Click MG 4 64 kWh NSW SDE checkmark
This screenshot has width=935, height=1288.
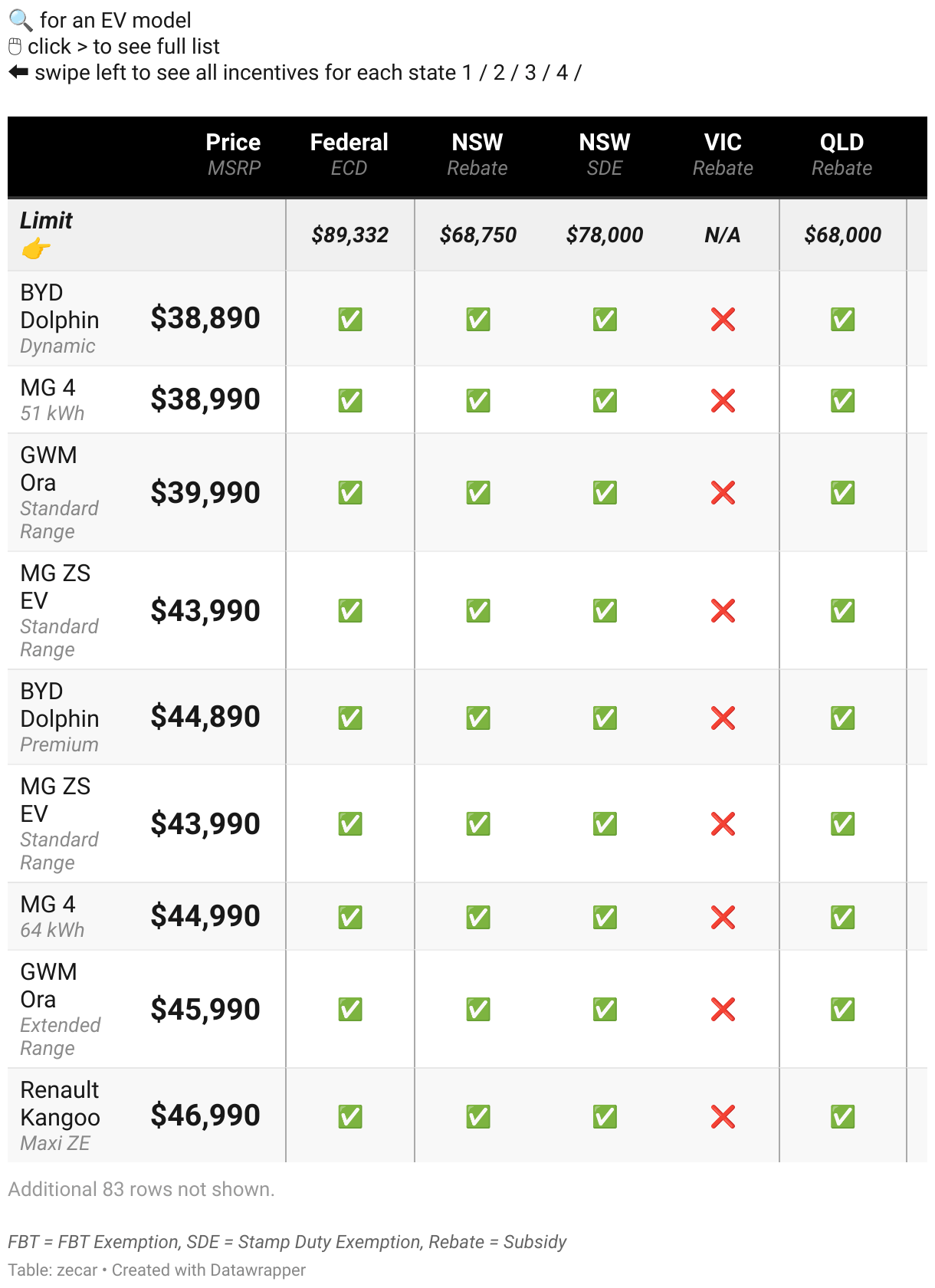(x=605, y=917)
